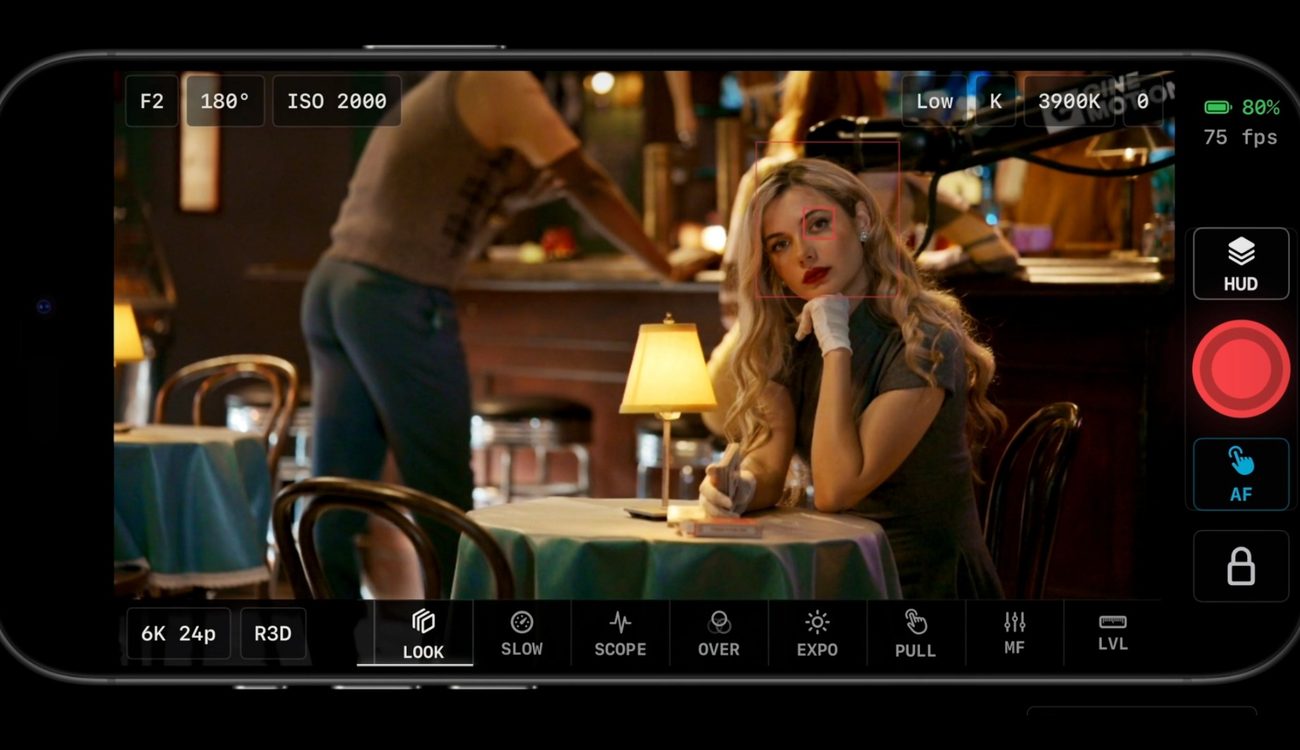Tap the eye-tracking focus box on face

pyautogui.click(x=820, y=222)
